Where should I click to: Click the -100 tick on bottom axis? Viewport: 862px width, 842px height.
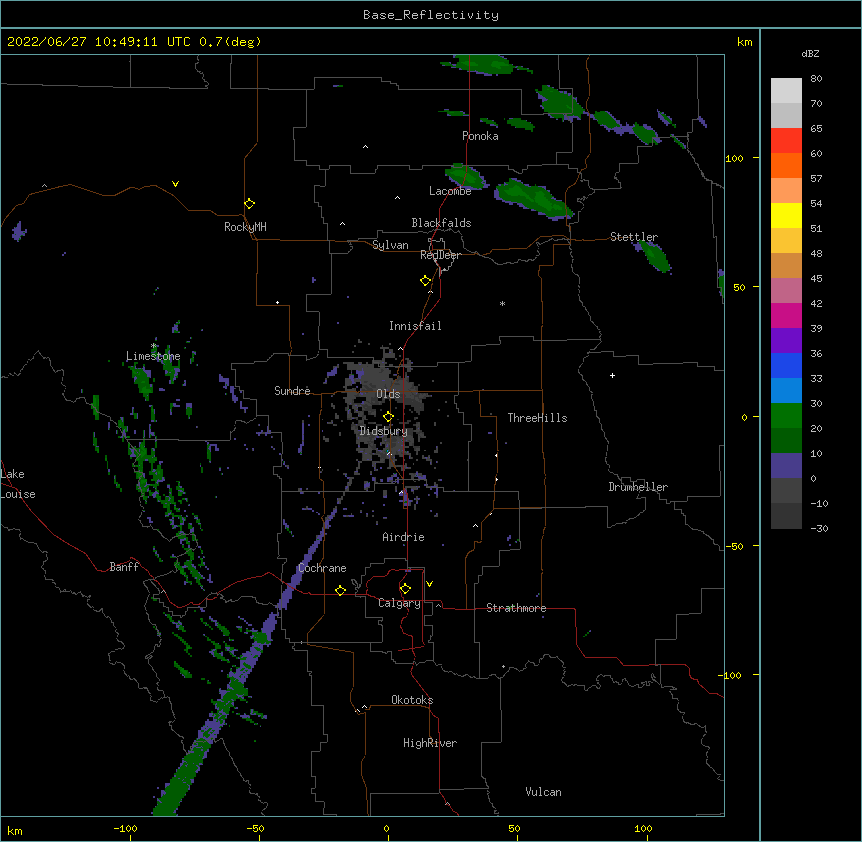click(x=125, y=828)
